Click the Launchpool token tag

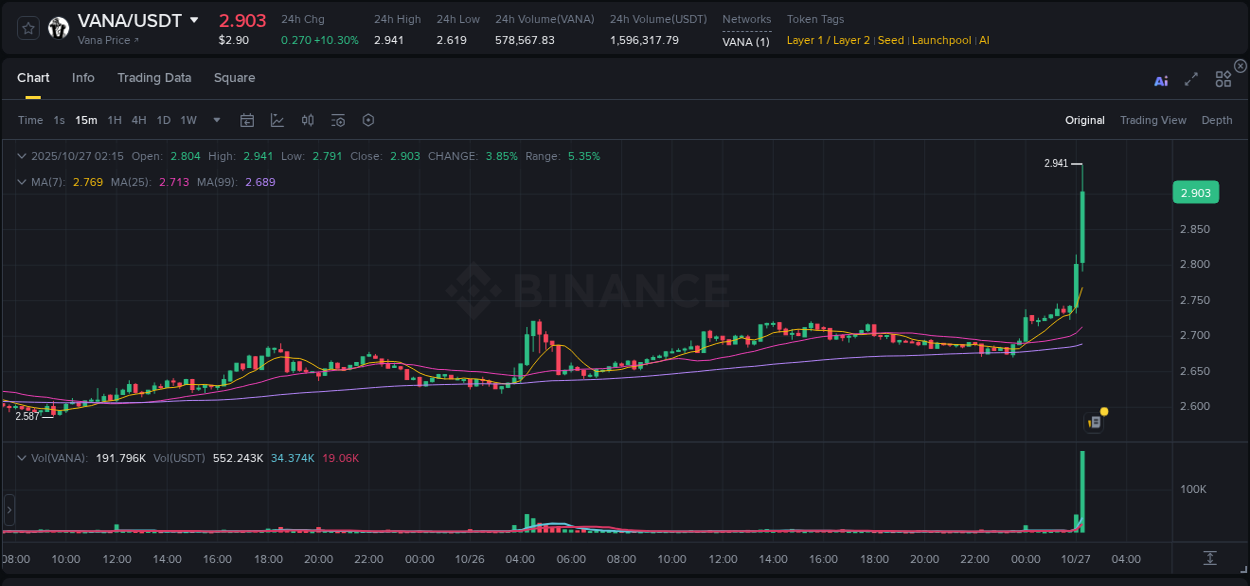(941, 40)
